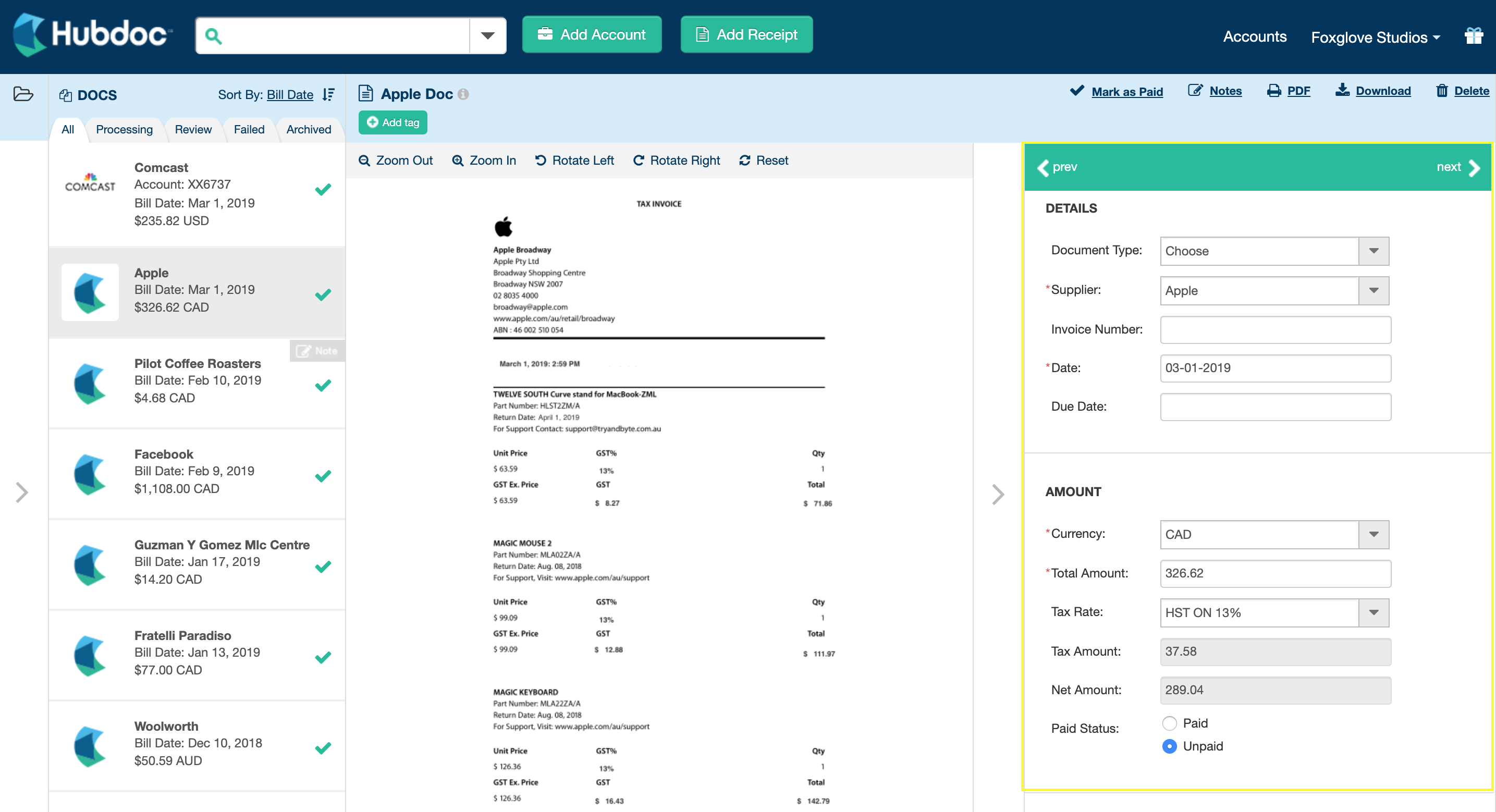The image size is (1496, 812).
Task: Click the search magnifier icon
Action: (213, 36)
